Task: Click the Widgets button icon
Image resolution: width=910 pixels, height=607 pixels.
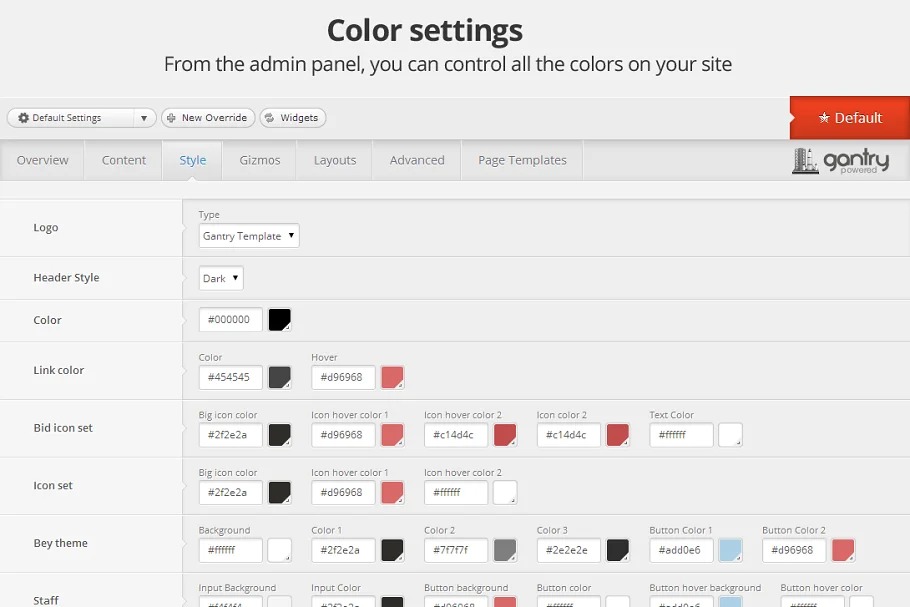Action: coord(270,118)
